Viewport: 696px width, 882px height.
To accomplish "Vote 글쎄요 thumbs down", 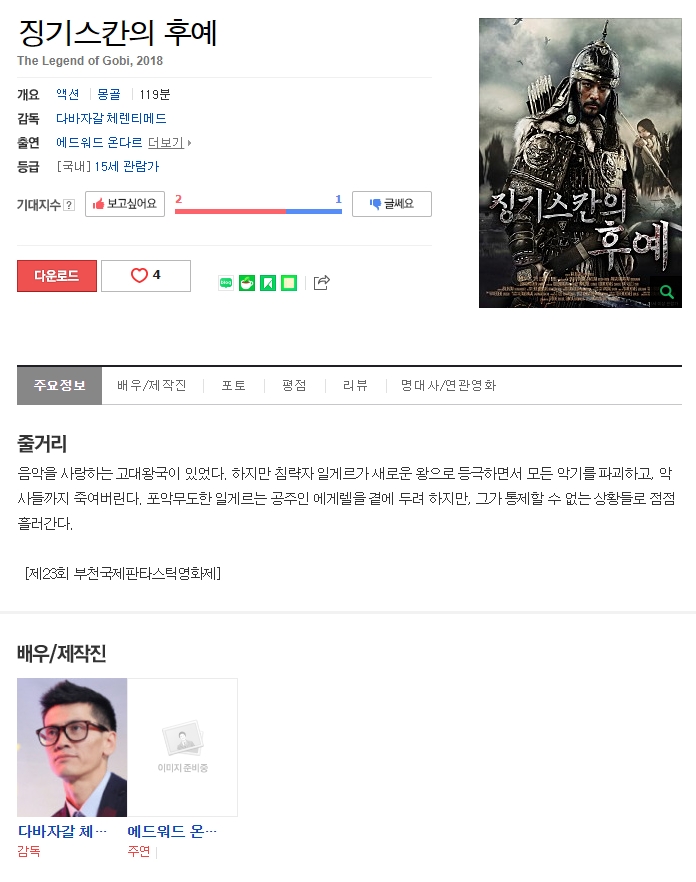I will pyautogui.click(x=392, y=204).
